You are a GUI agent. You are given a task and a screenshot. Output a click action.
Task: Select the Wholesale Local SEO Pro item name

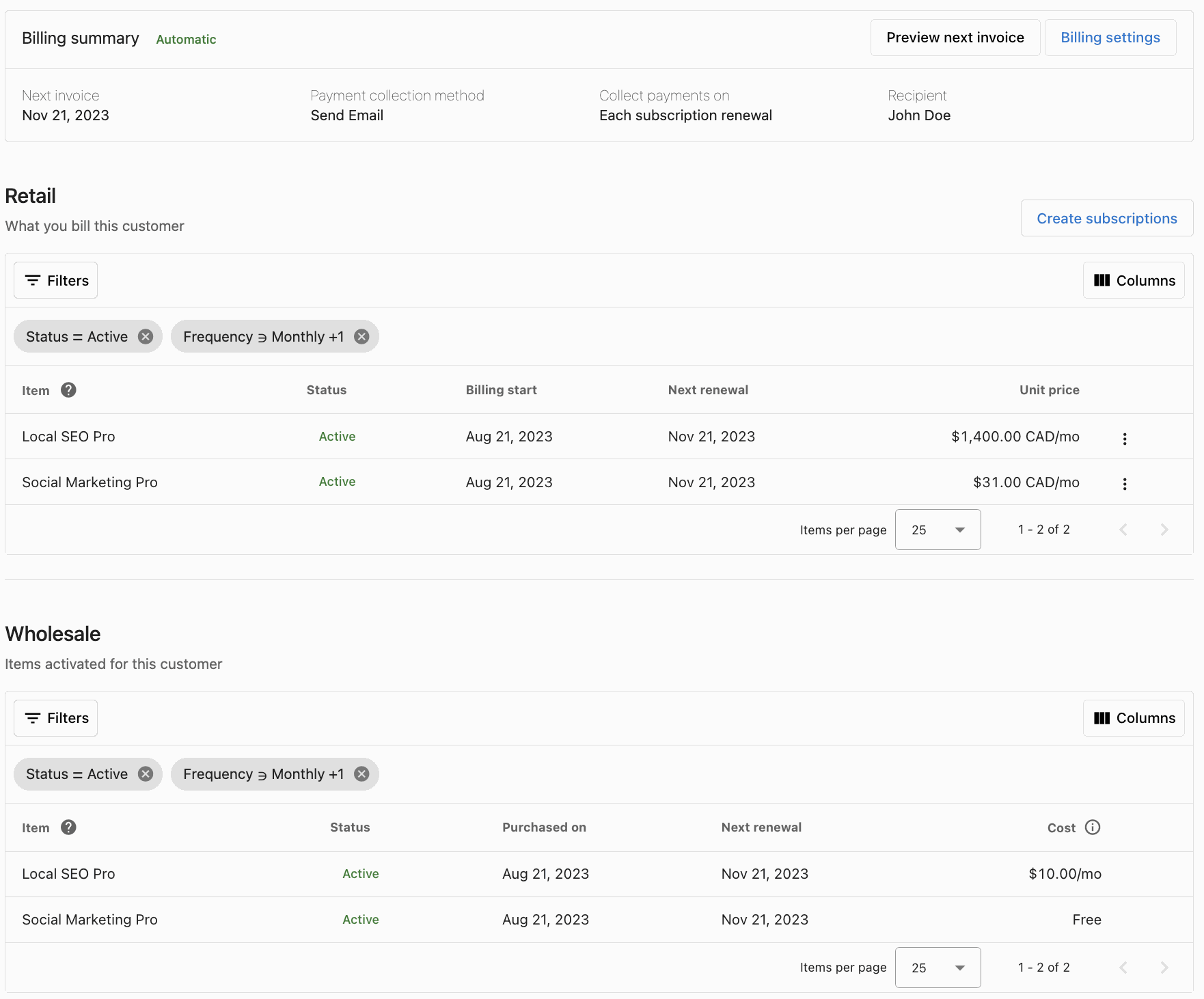click(68, 874)
